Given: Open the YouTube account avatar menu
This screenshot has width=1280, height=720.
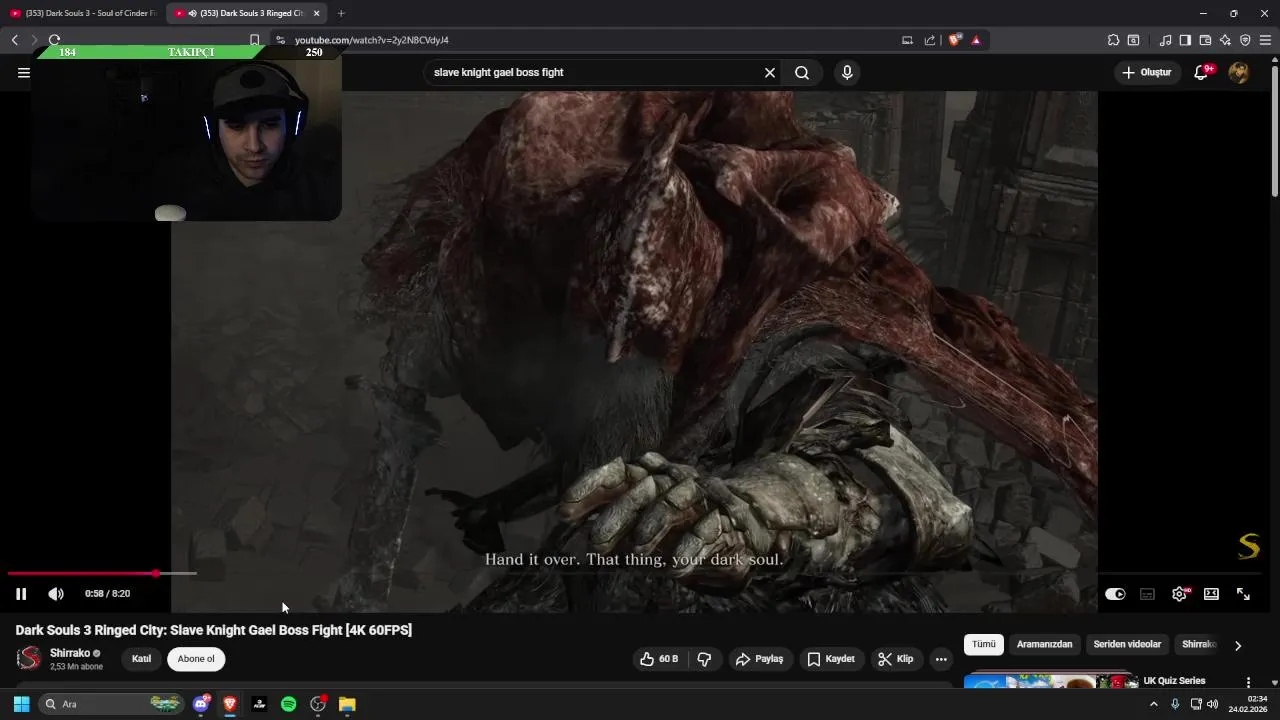Looking at the screenshot, I should pos(1239,72).
